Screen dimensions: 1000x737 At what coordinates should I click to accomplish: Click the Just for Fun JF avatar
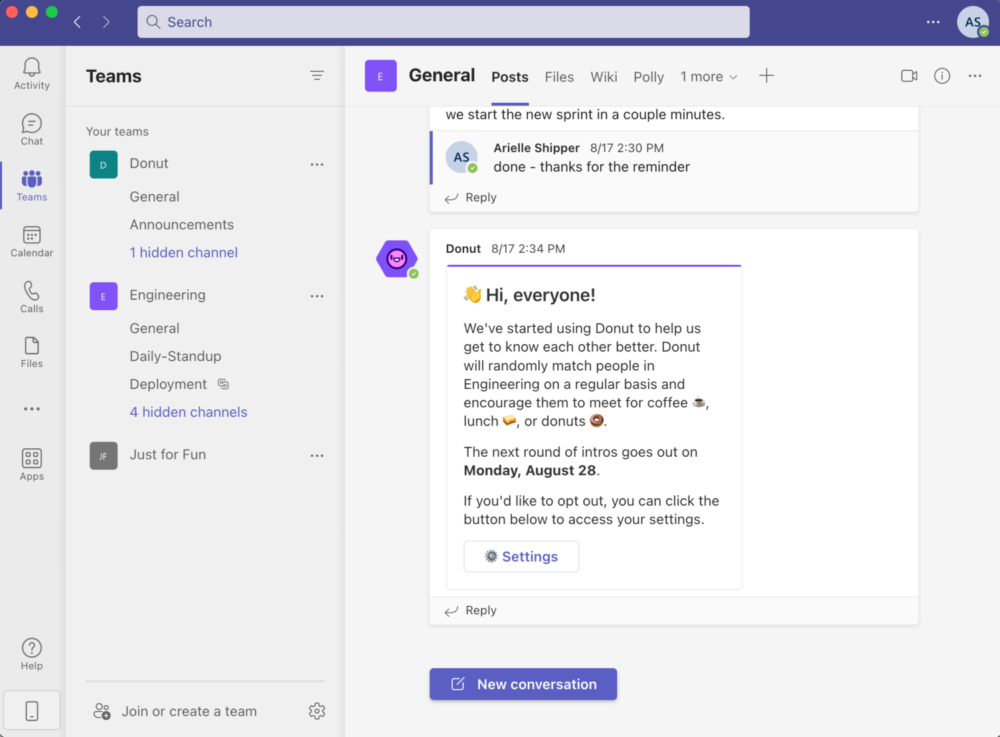coord(103,455)
